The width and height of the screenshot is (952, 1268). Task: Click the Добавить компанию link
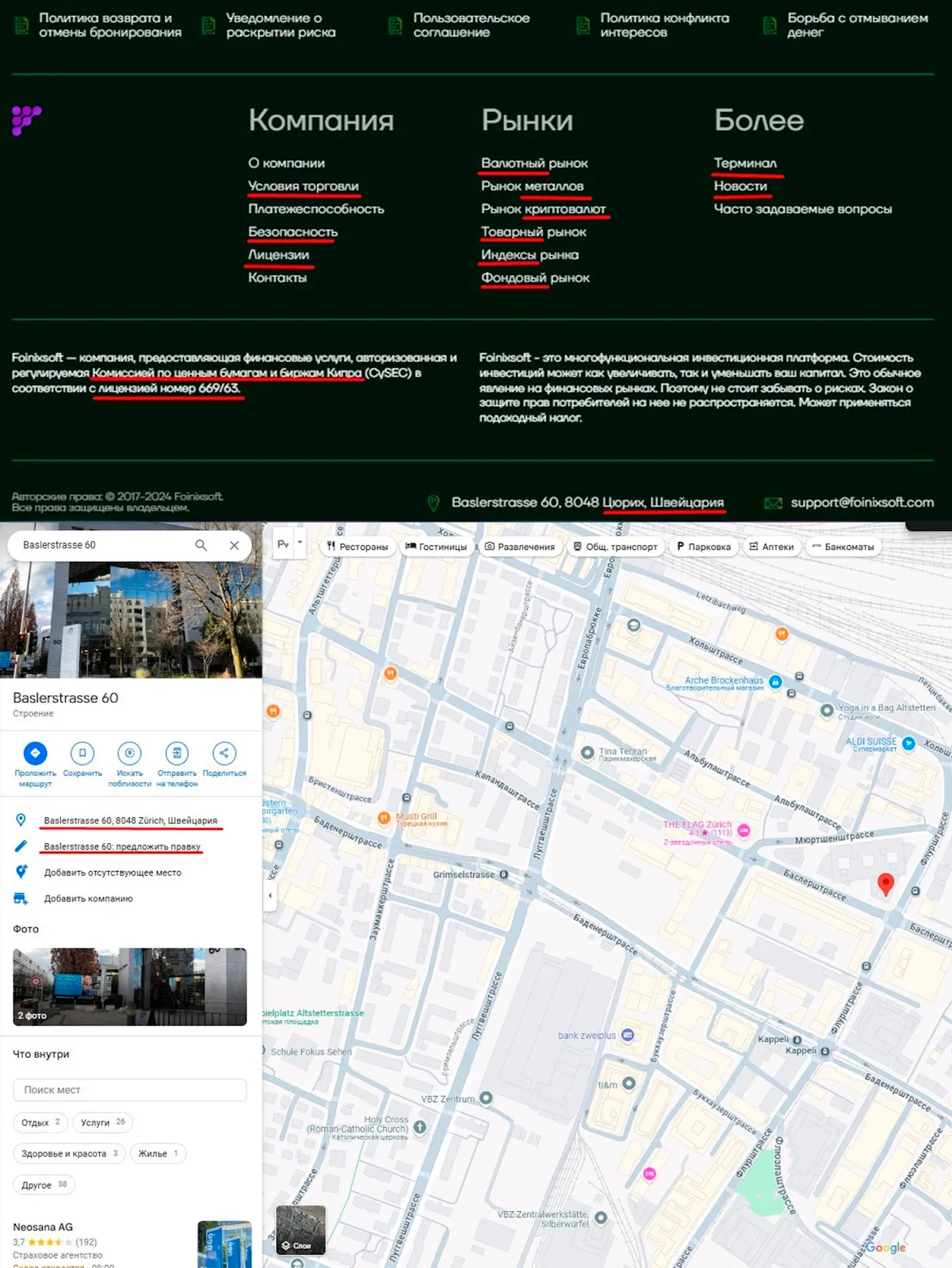coord(88,899)
